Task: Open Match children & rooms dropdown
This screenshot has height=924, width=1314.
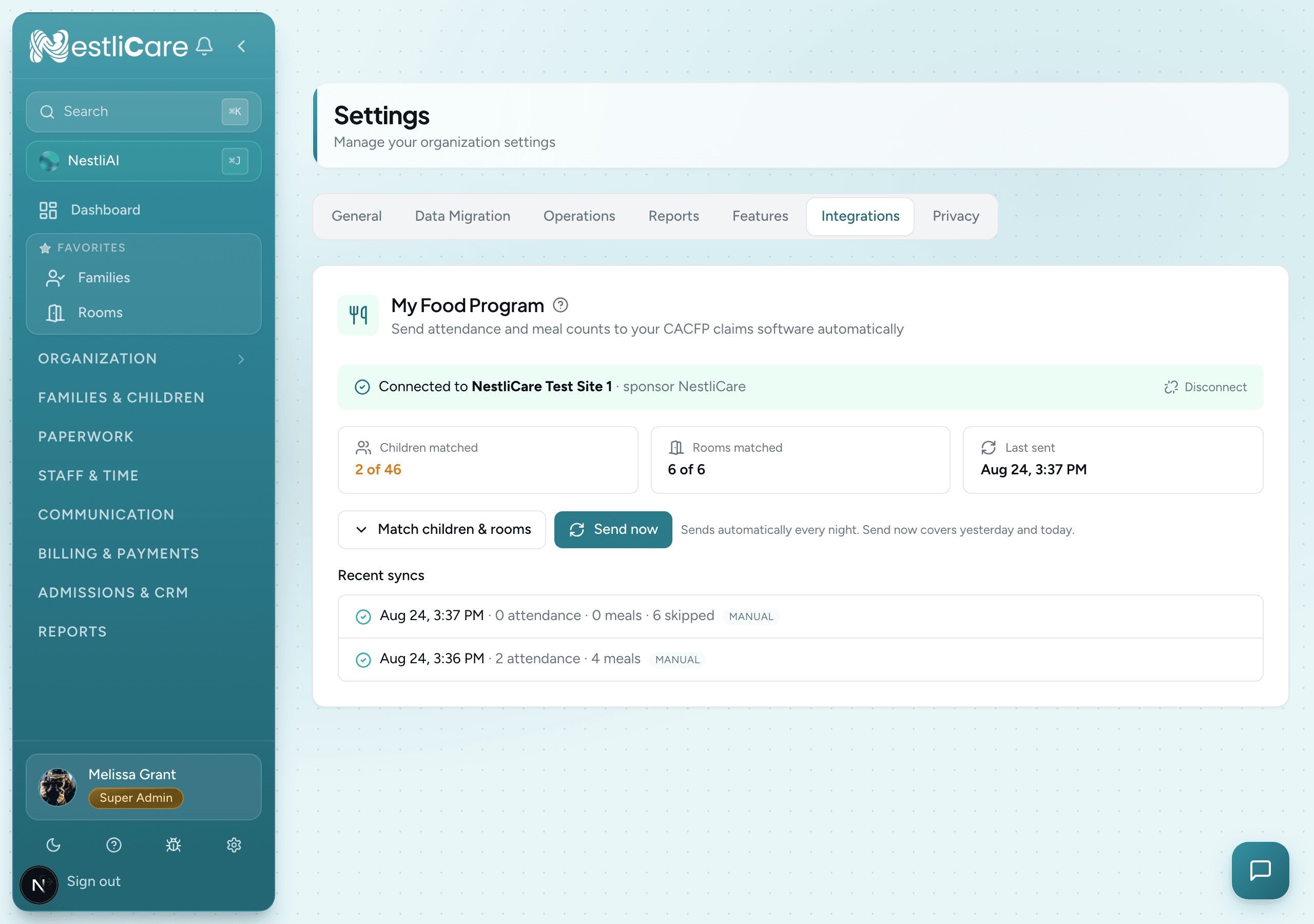Action: point(442,530)
